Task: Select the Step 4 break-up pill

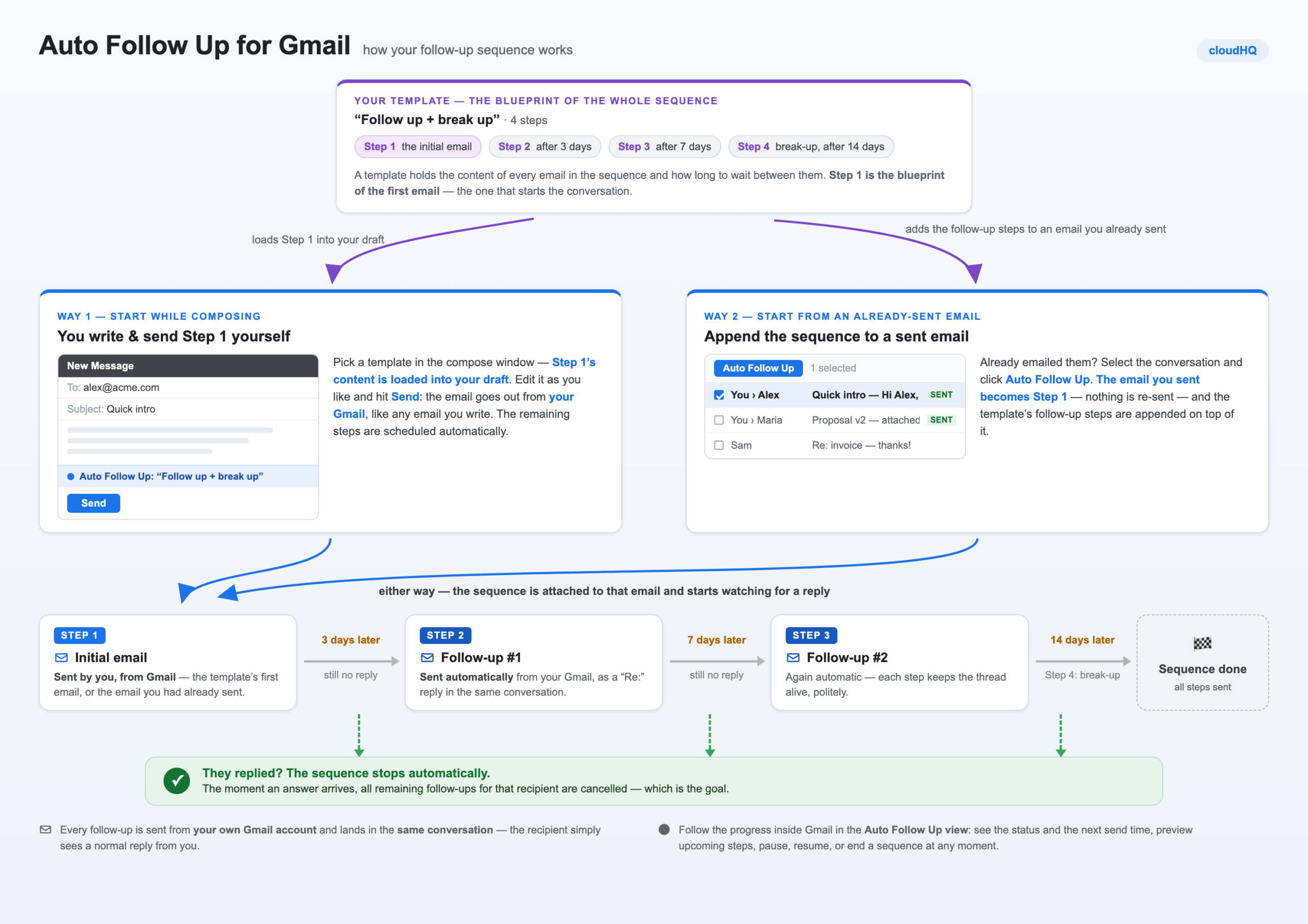Action: pyautogui.click(x=811, y=147)
